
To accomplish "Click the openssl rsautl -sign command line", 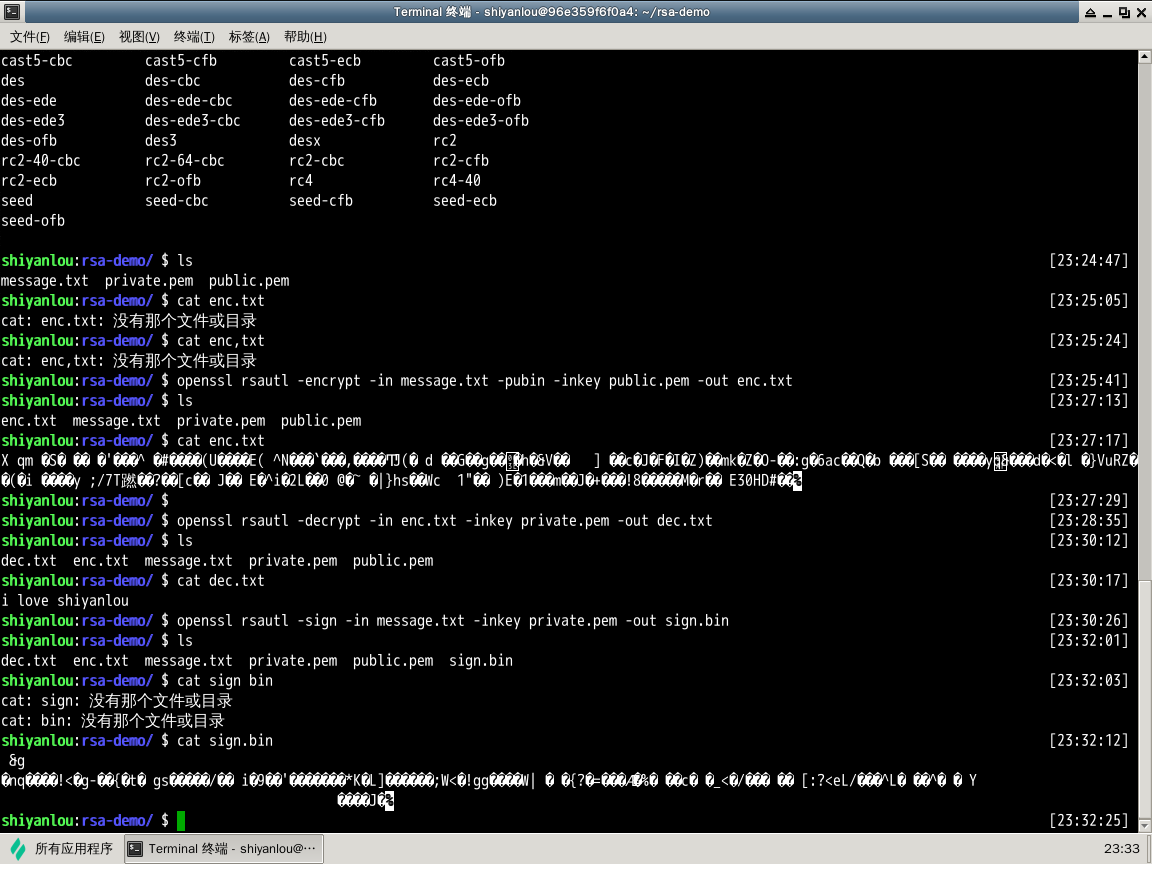I will click(453, 621).
